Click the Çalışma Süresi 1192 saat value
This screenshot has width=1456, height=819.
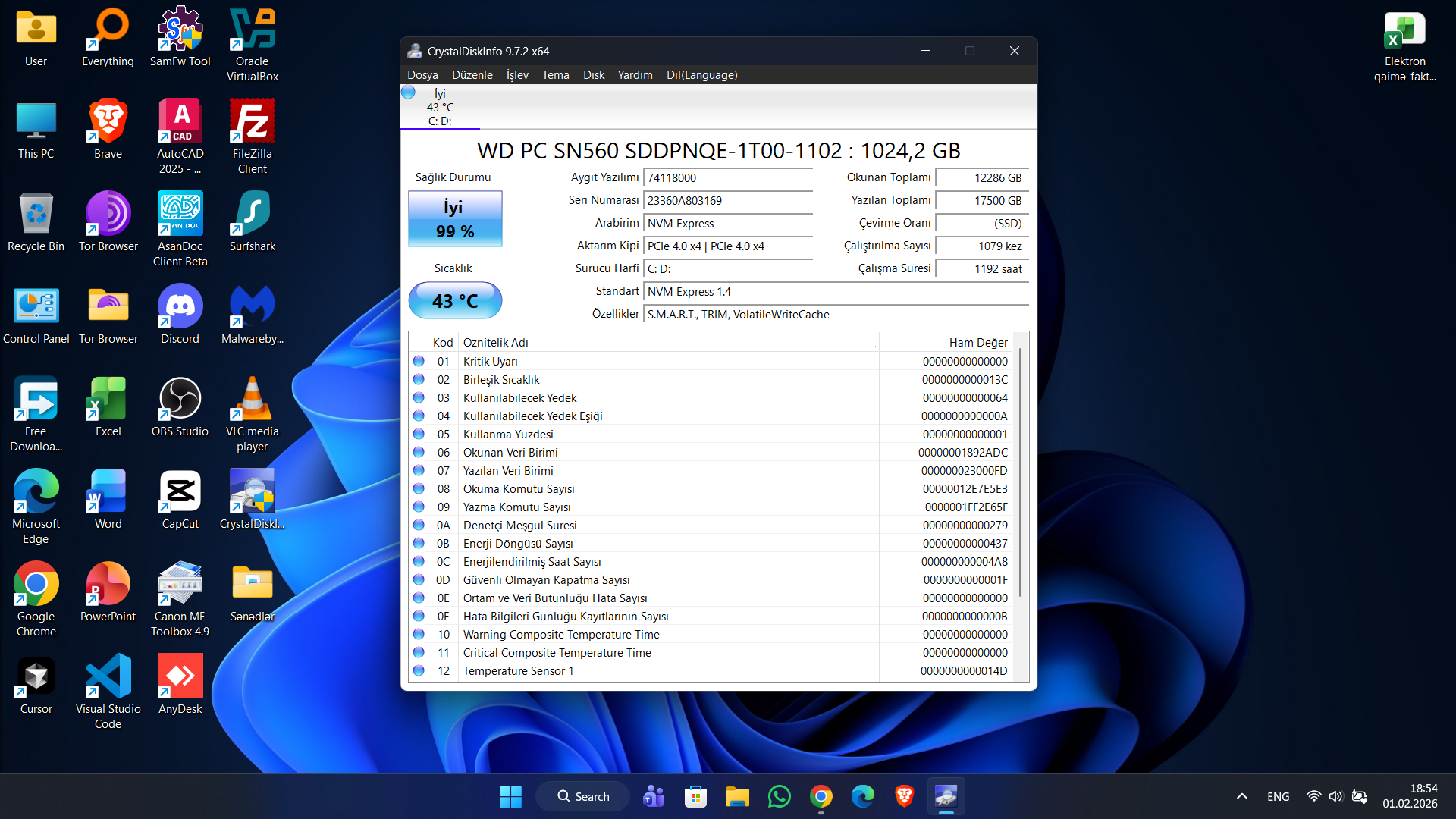pyautogui.click(x=981, y=269)
